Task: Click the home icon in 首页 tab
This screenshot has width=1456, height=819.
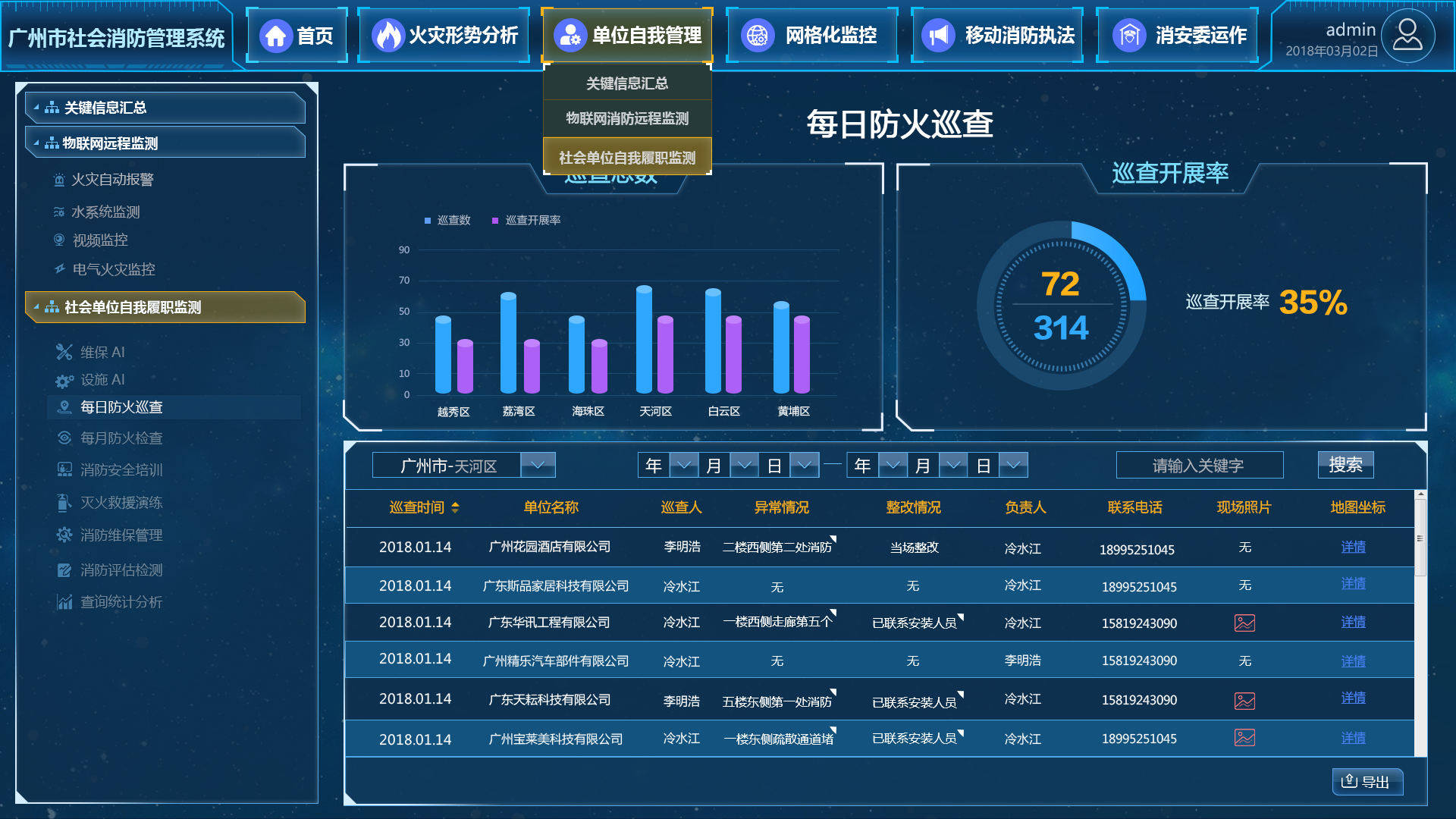Action: (276, 36)
